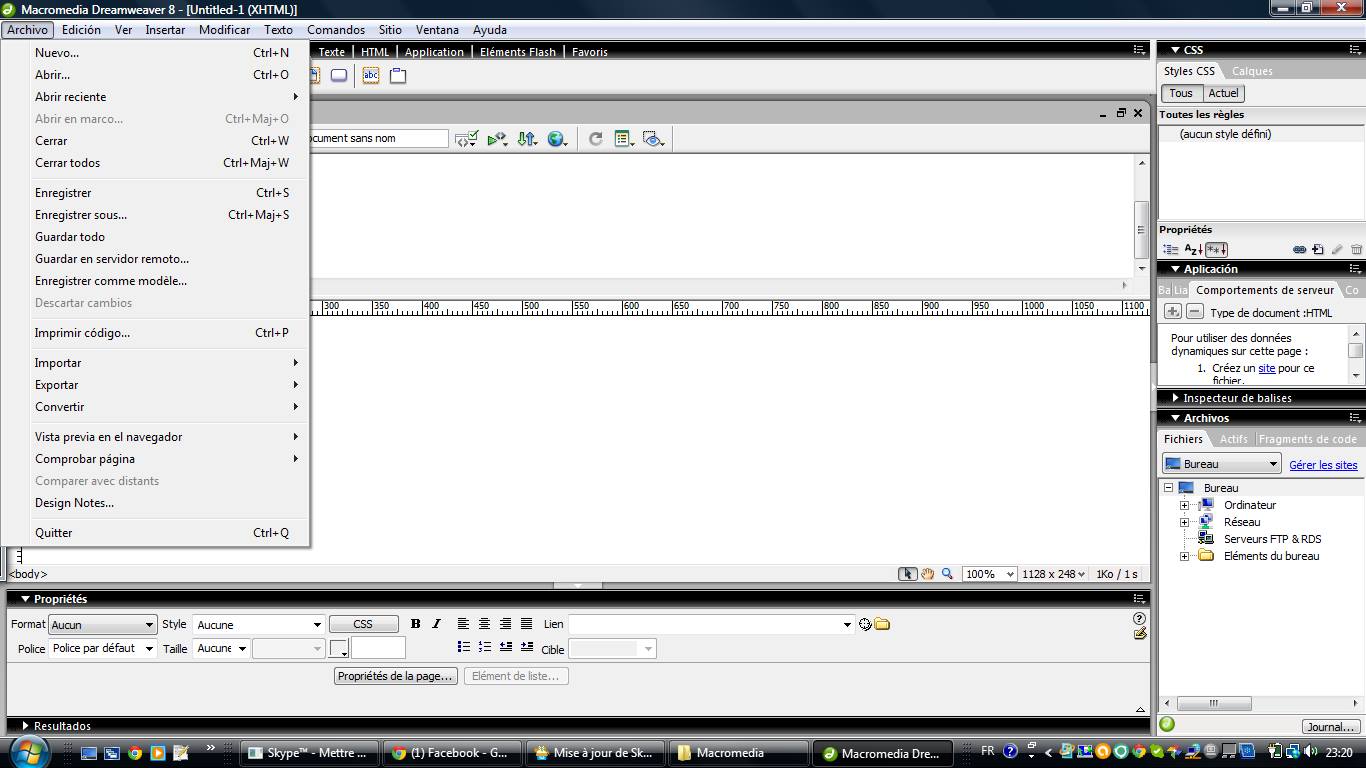Show list view A-Z in CSS Propriétés
This screenshot has height=768, width=1366.
pos(1193,250)
